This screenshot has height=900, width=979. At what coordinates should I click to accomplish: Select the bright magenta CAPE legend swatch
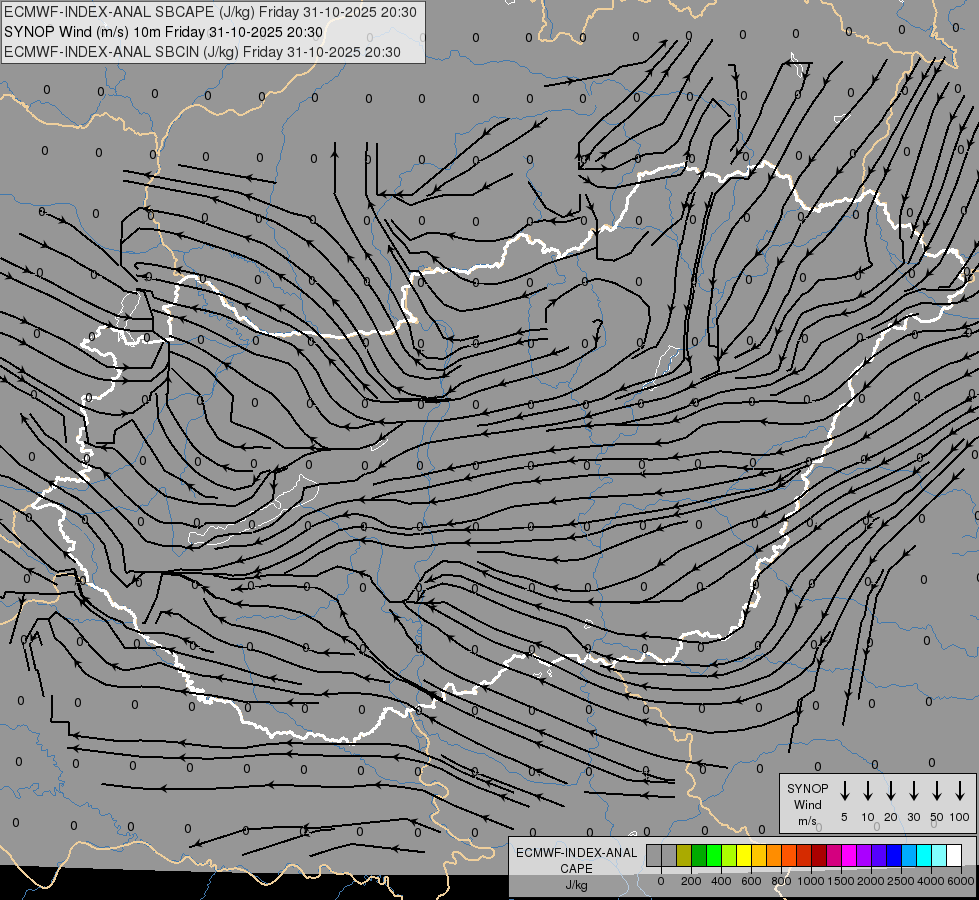point(849,855)
